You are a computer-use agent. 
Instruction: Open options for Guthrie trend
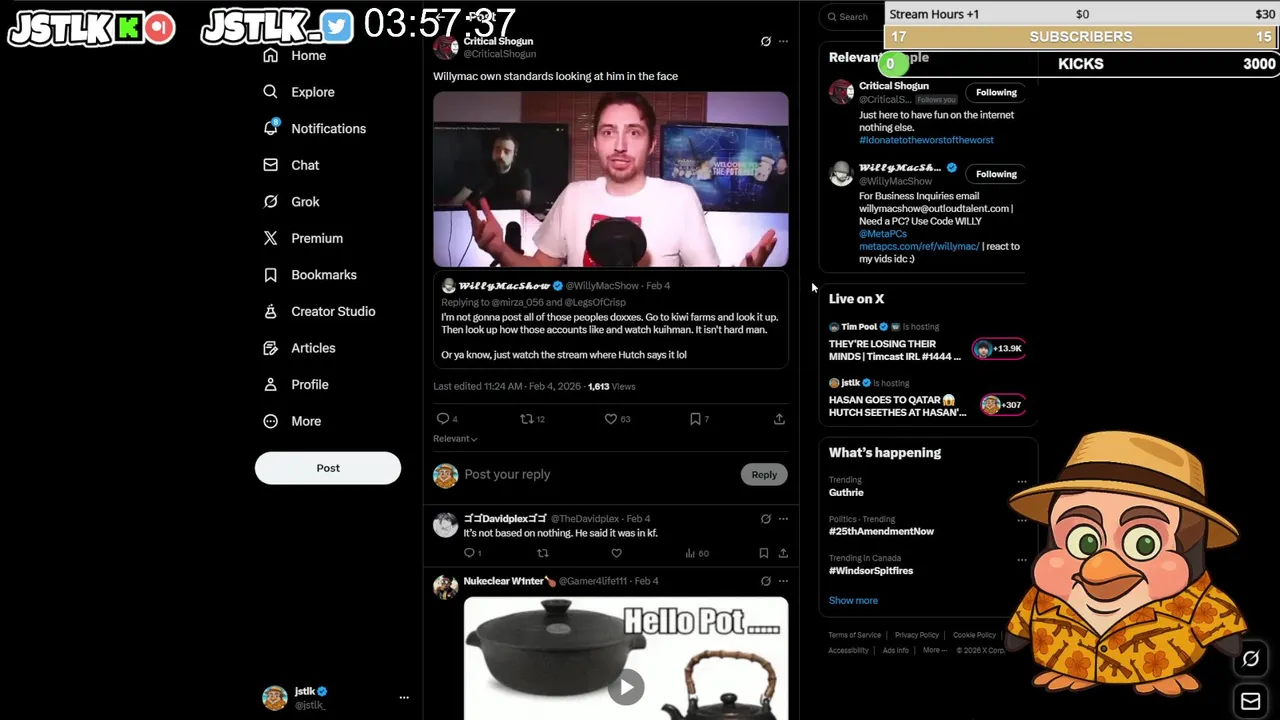coord(1021,482)
